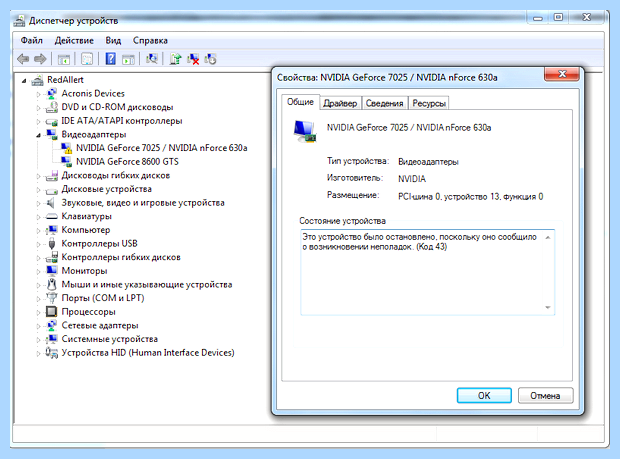Click the Properties sheet toolbar icon
The image size is (620, 459).
pyautogui.click(x=87, y=59)
